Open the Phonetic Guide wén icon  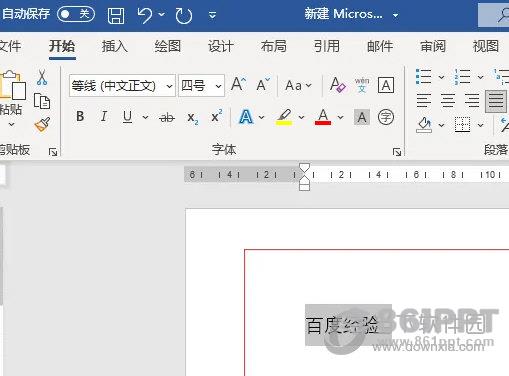coord(362,85)
